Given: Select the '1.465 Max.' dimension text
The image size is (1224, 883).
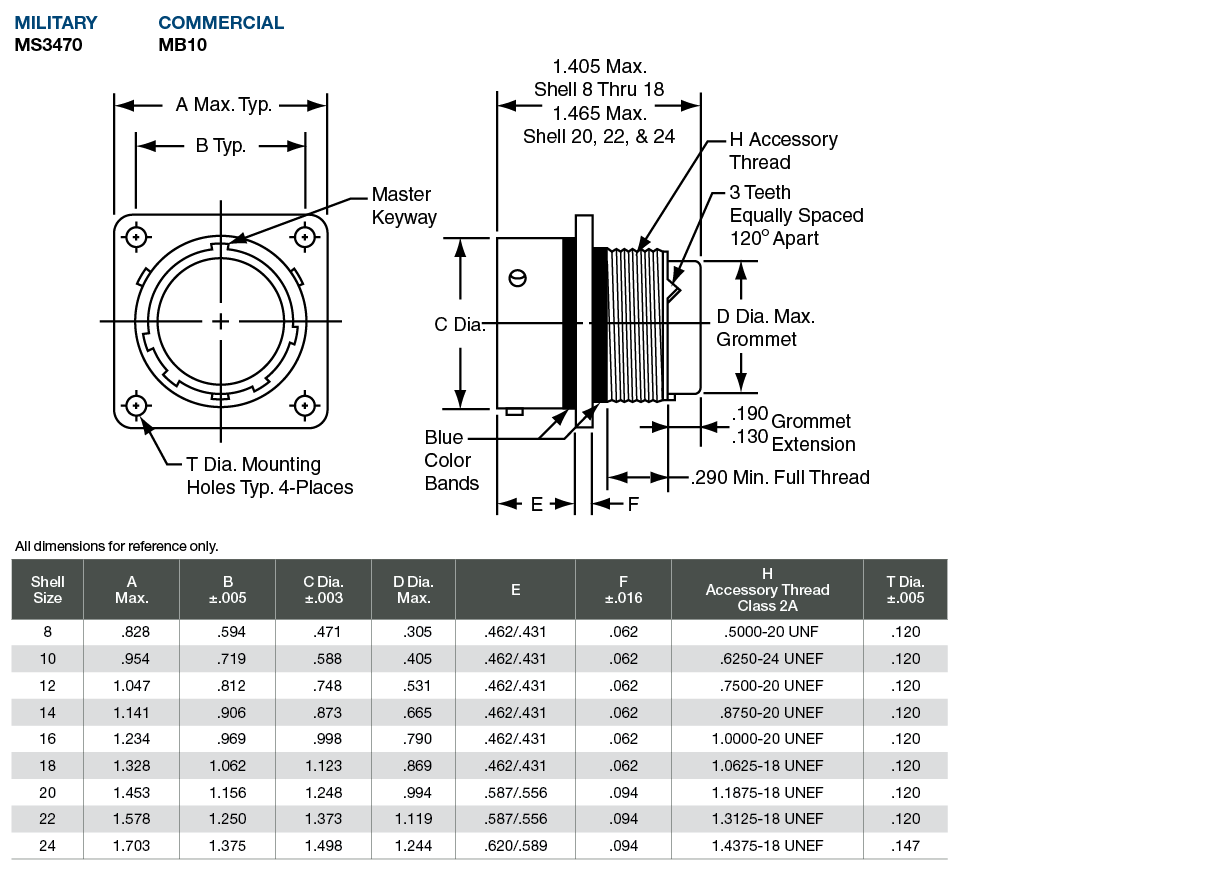Looking at the screenshot, I should point(599,112).
